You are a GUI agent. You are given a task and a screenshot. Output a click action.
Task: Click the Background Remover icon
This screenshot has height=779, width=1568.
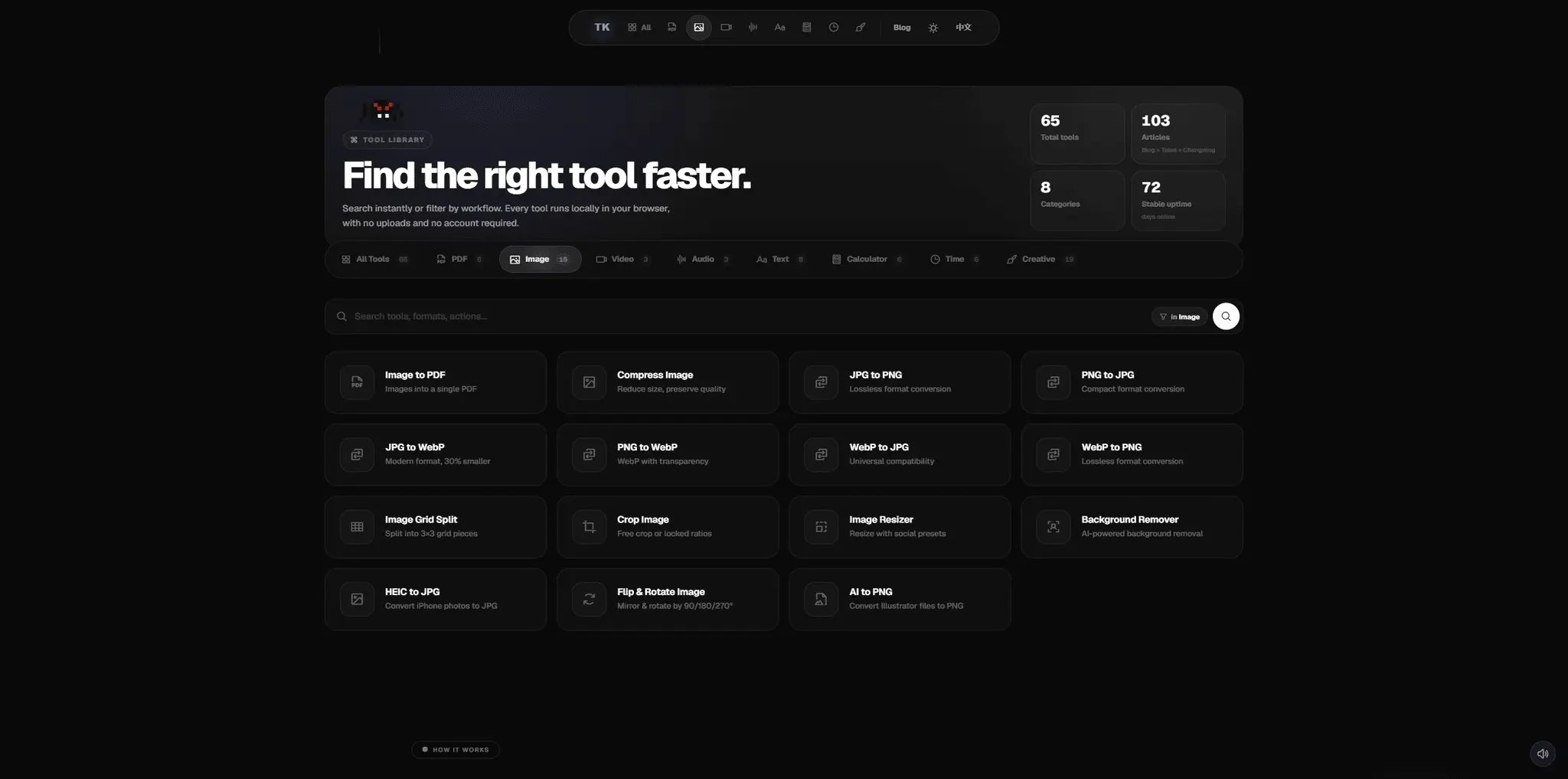1053,527
